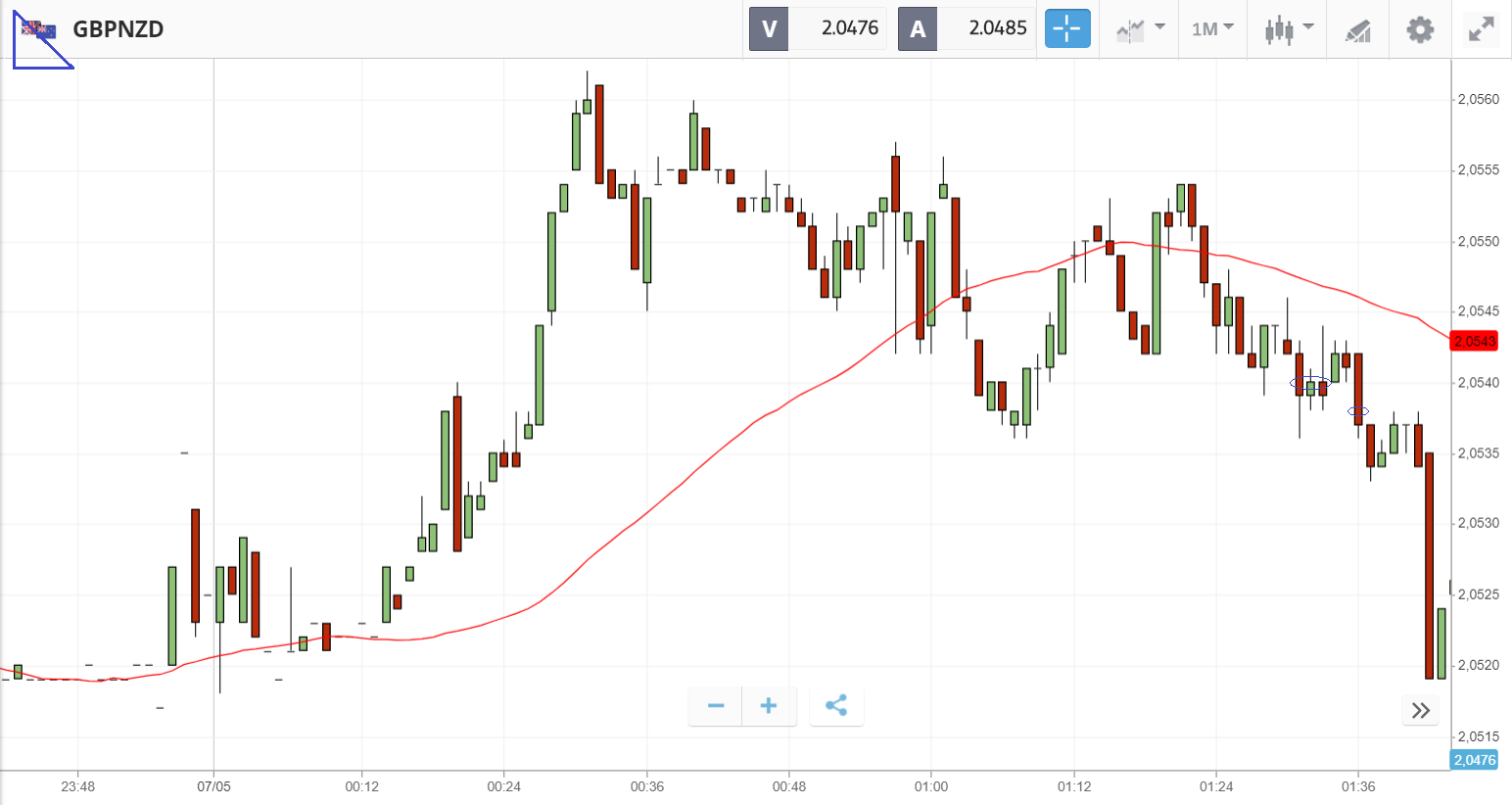Toggle the crosshair cursor button

pos(1066,28)
